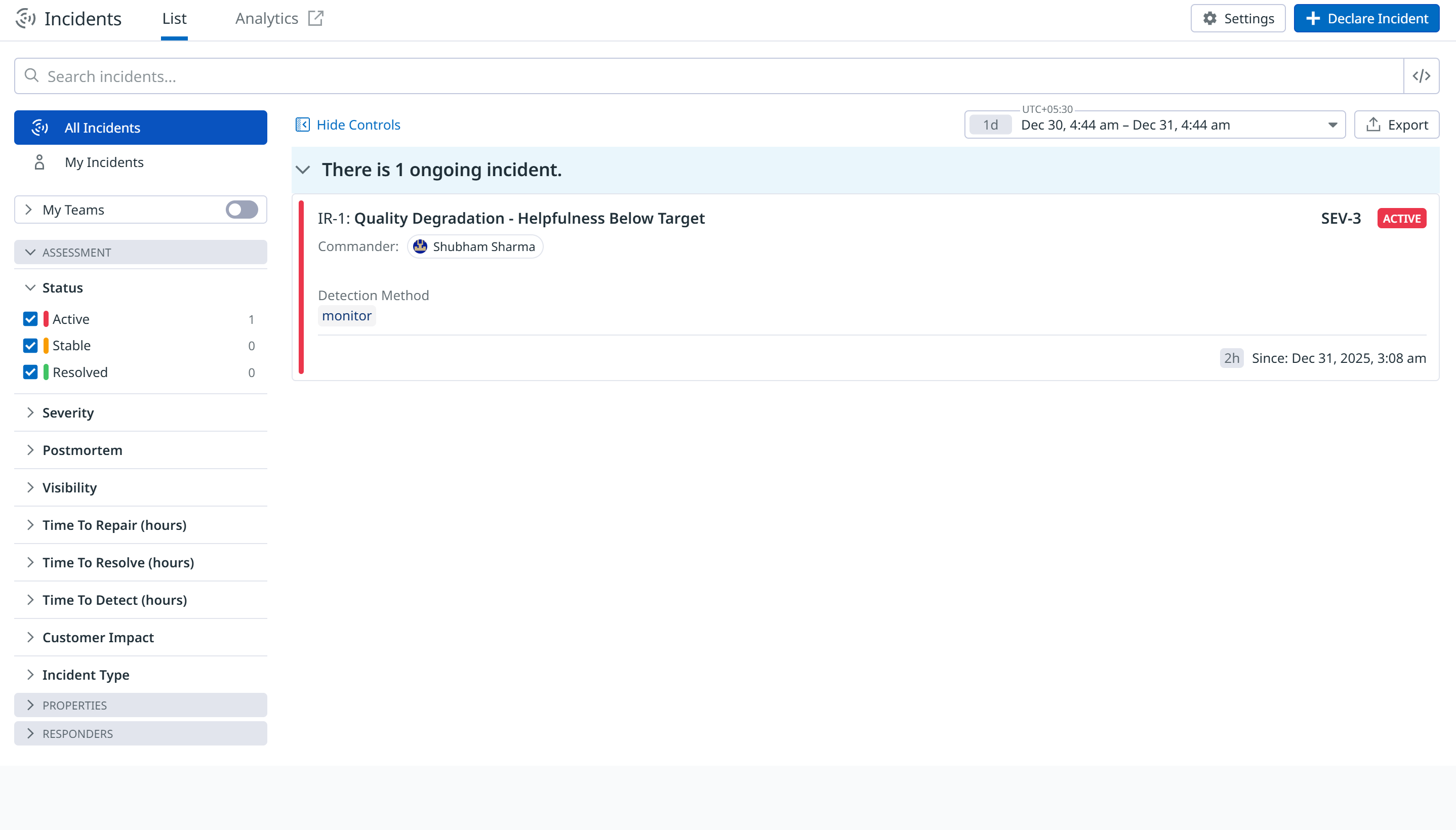
Task: Click the Settings gear icon
Action: pyautogui.click(x=1210, y=18)
